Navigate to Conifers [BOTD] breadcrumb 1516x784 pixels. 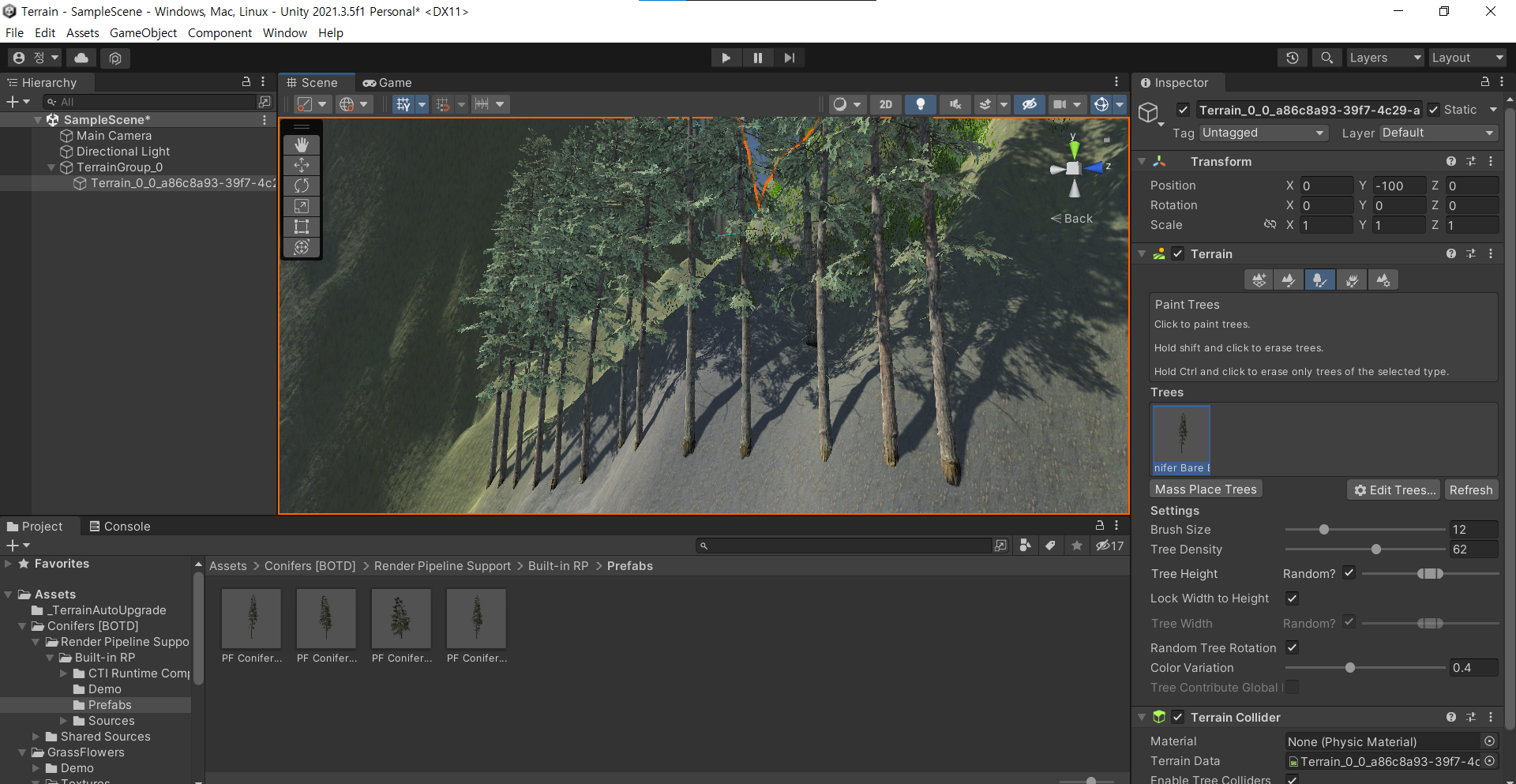(310, 566)
